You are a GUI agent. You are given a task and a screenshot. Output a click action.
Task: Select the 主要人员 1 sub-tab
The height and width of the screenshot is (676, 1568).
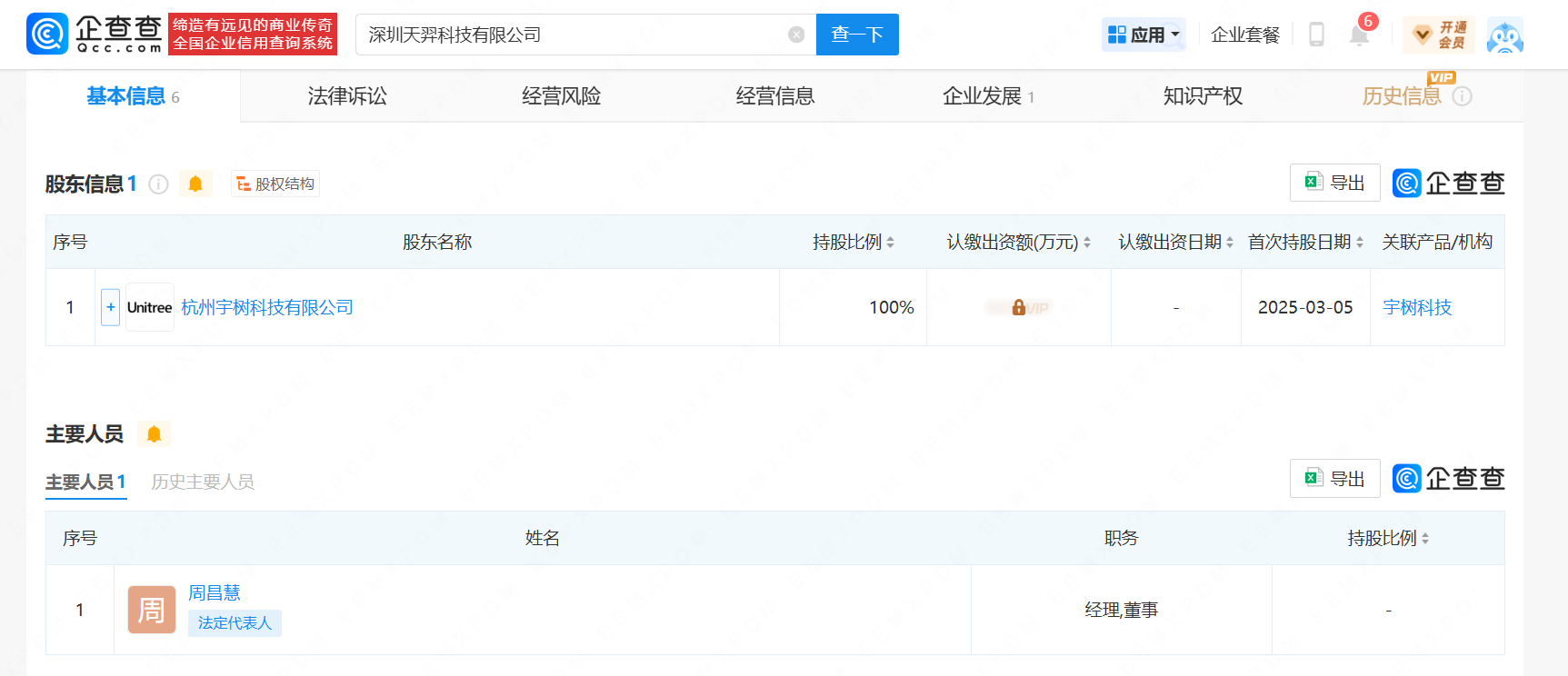(86, 482)
